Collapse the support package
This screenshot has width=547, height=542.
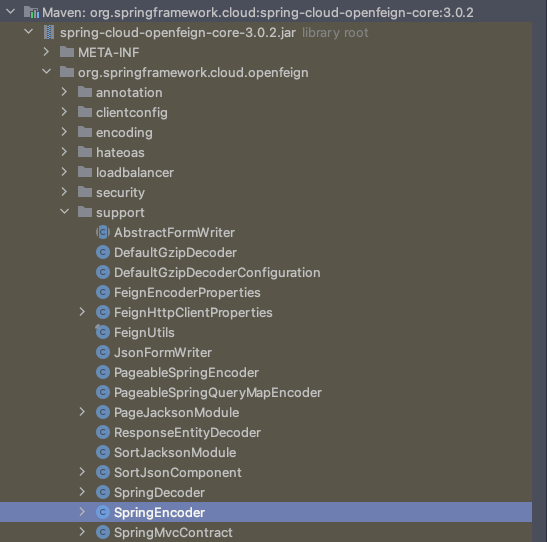coord(65,211)
